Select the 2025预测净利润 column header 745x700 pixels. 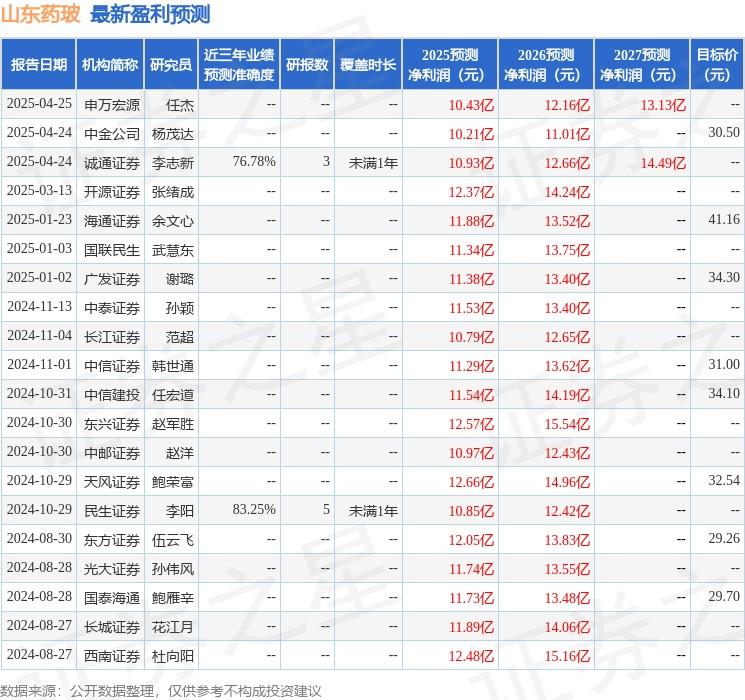[x=450, y=65]
